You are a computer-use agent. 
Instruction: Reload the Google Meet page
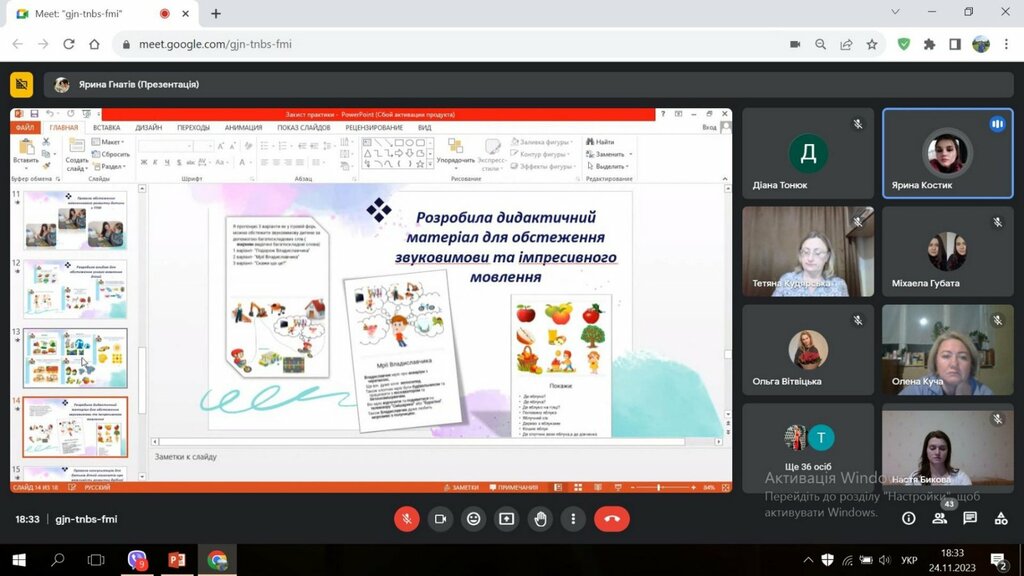(x=68, y=44)
